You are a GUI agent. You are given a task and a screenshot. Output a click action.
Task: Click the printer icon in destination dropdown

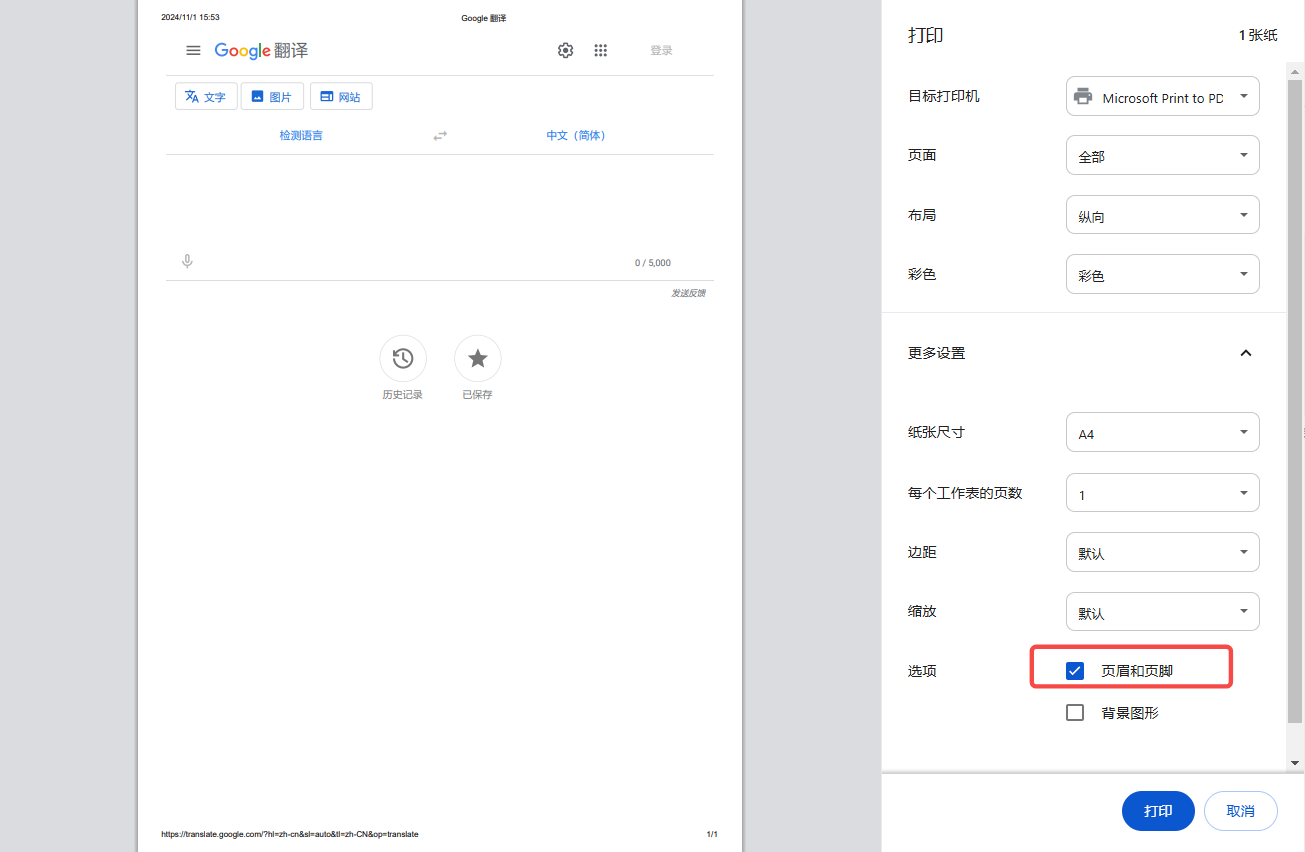(x=1083, y=97)
